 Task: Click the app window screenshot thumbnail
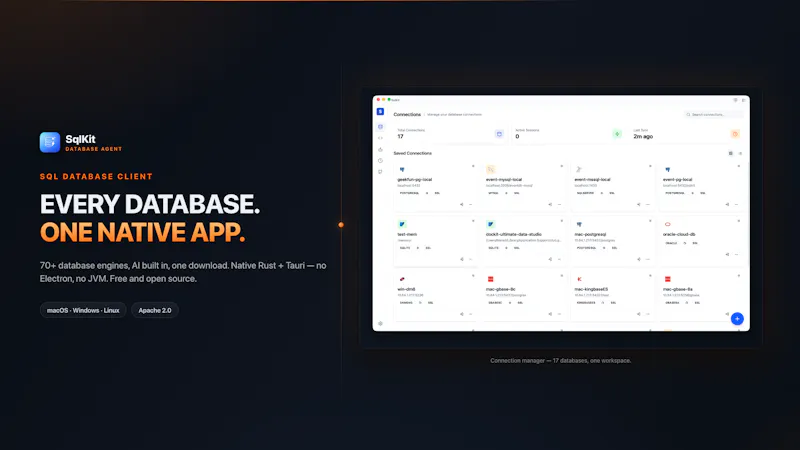click(x=561, y=213)
